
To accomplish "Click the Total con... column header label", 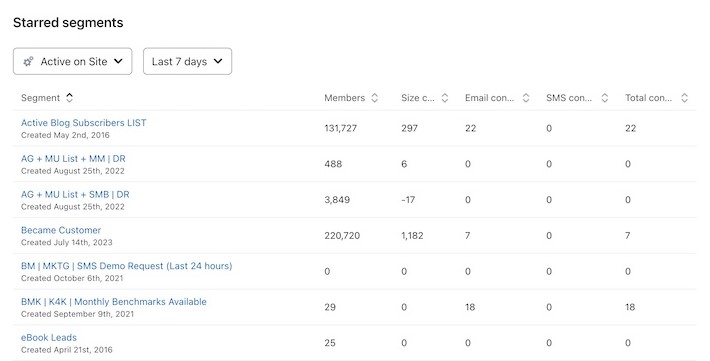I will (649, 98).
